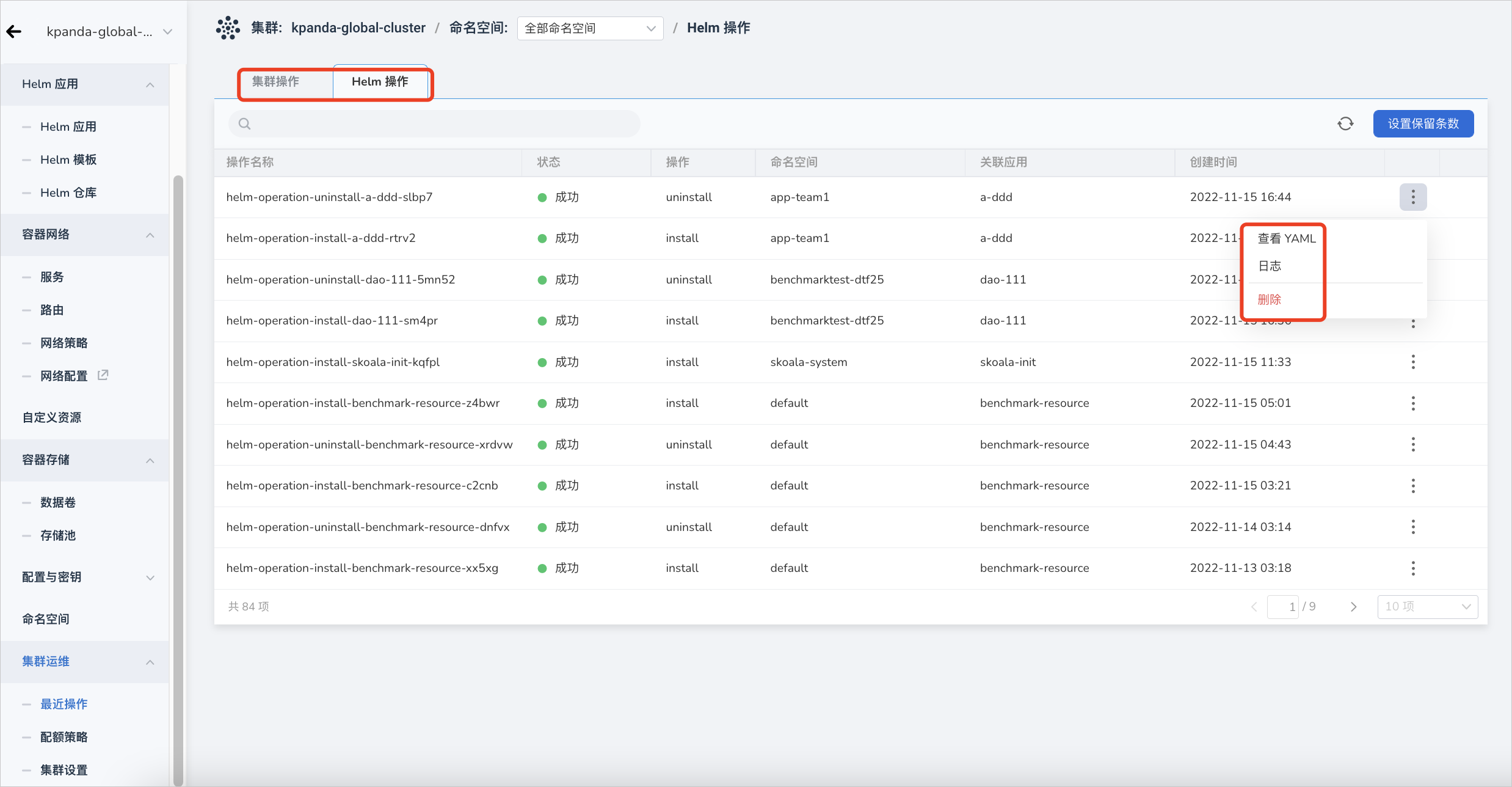The width and height of the screenshot is (1512, 787).
Task: Click into the operation search field
Action: click(434, 124)
